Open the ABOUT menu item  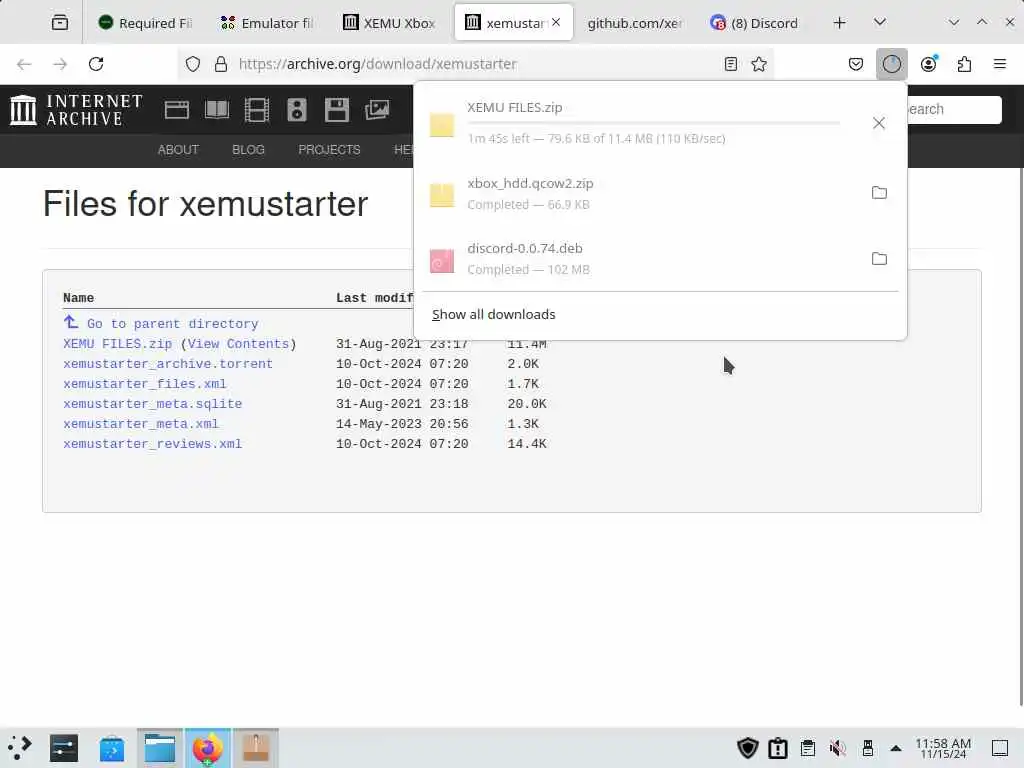point(178,150)
